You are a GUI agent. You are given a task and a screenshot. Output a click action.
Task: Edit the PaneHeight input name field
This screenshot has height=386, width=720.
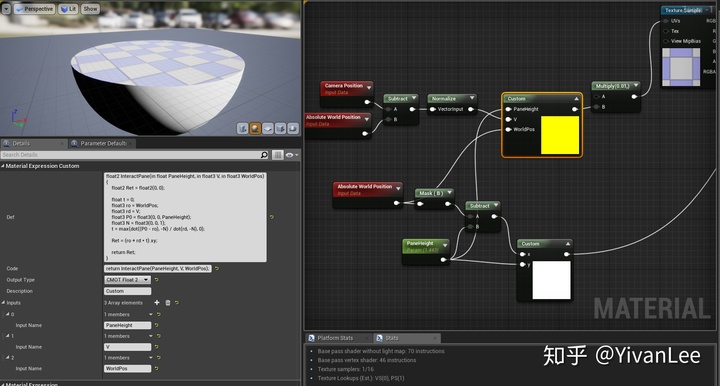(127, 325)
